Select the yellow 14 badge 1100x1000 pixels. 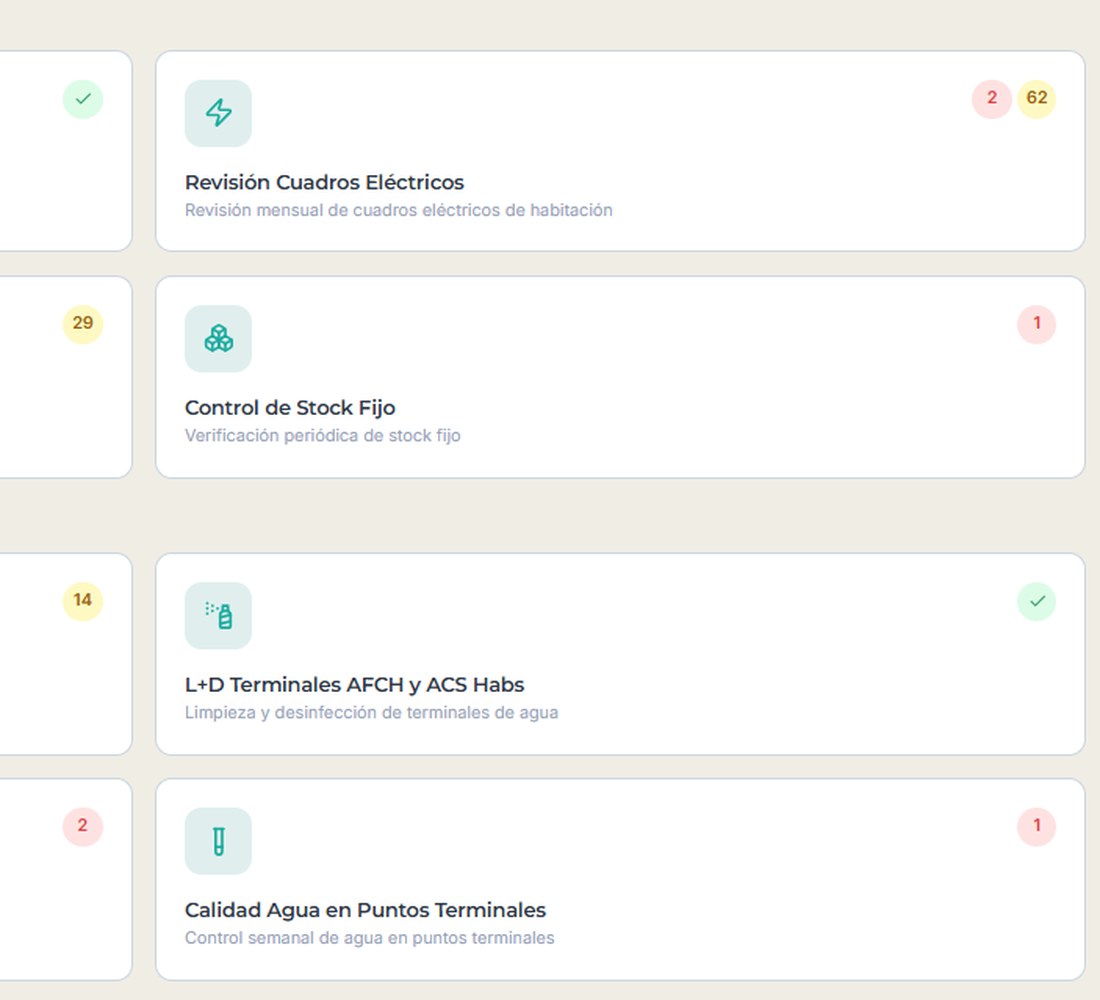coord(83,601)
